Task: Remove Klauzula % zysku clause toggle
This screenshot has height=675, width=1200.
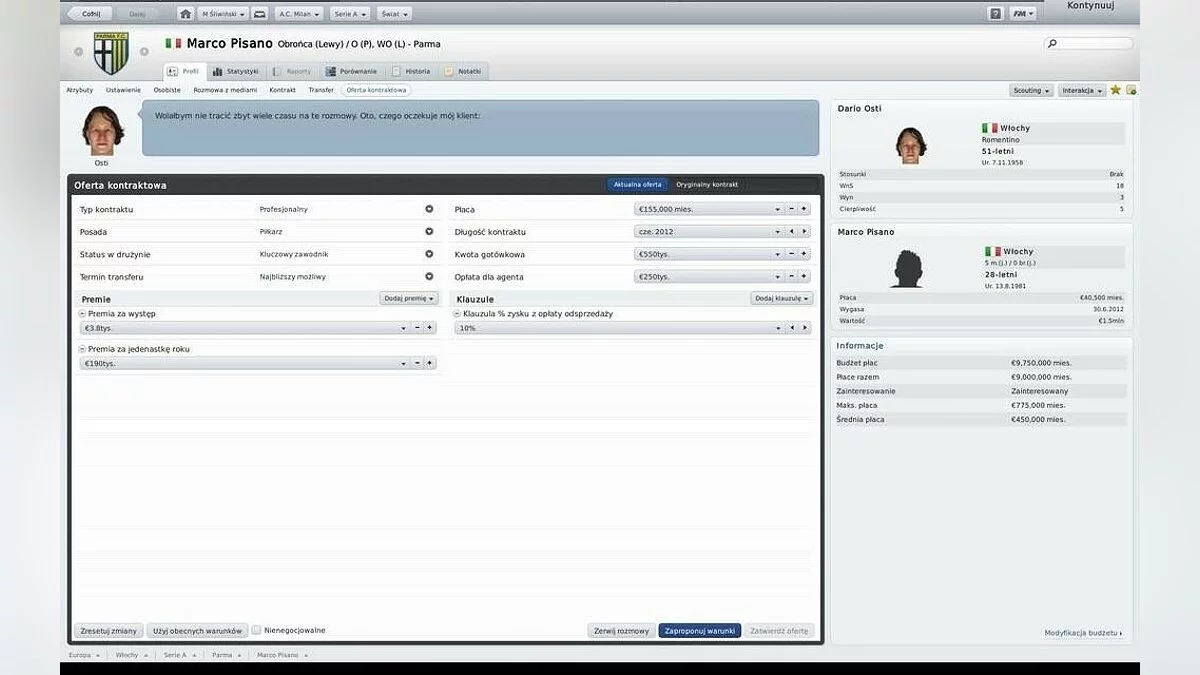Action: pos(458,314)
